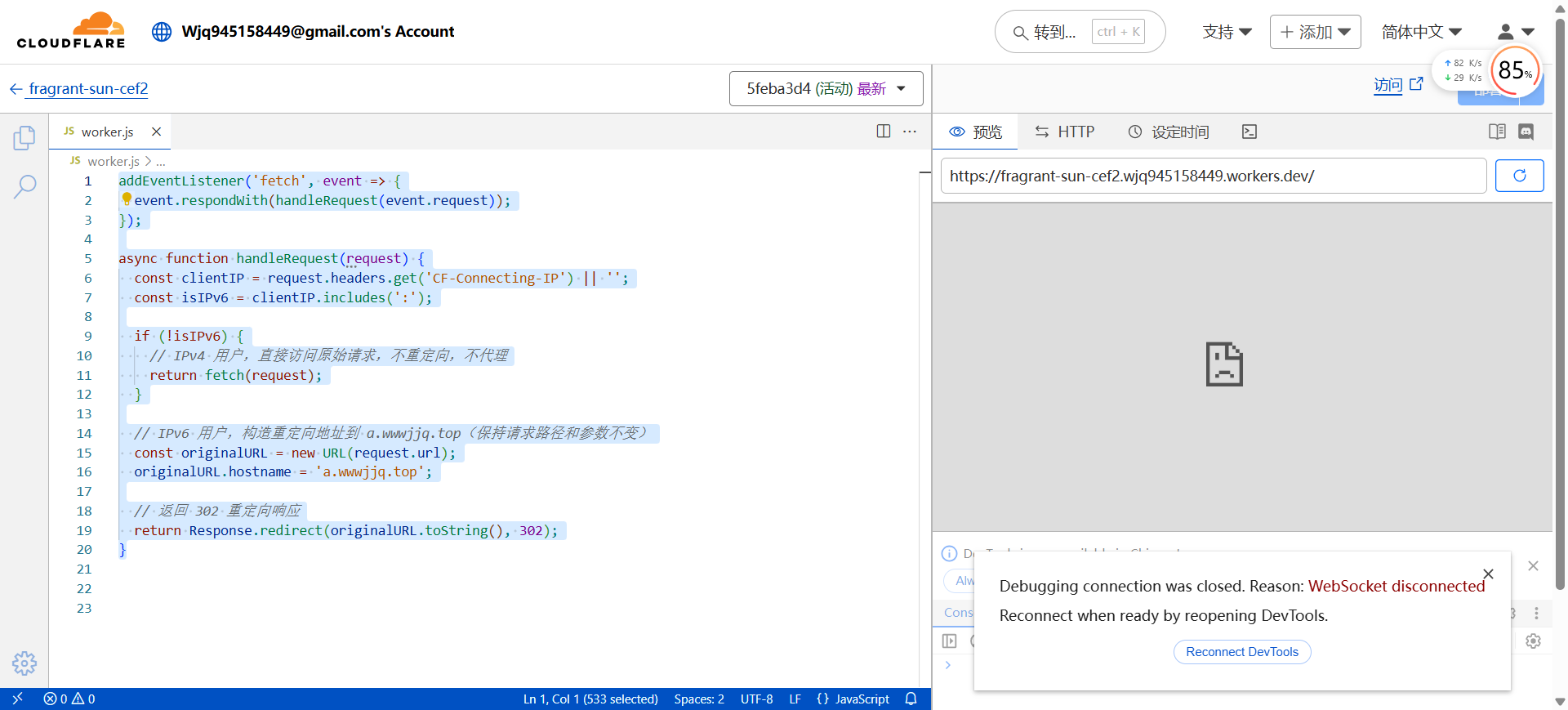
Task: Dismiss the debugging connection closed dialog
Action: 1488,574
